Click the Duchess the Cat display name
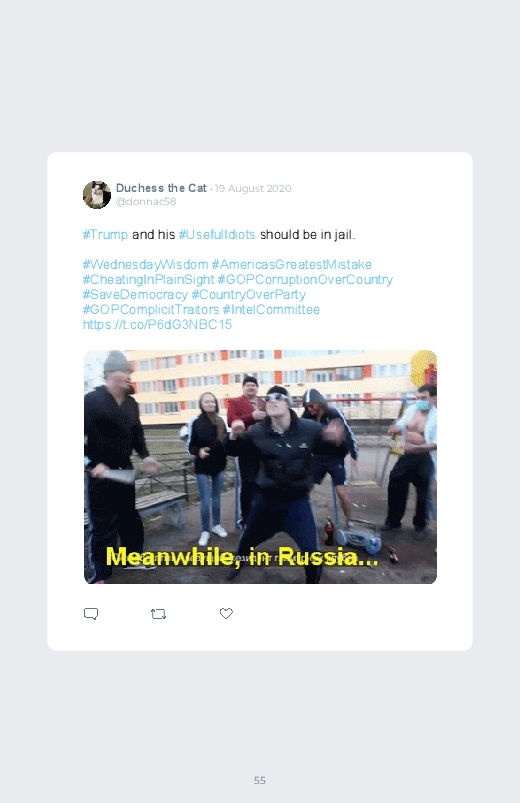Viewport: 520px width, 803px height. click(x=161, y=188)
